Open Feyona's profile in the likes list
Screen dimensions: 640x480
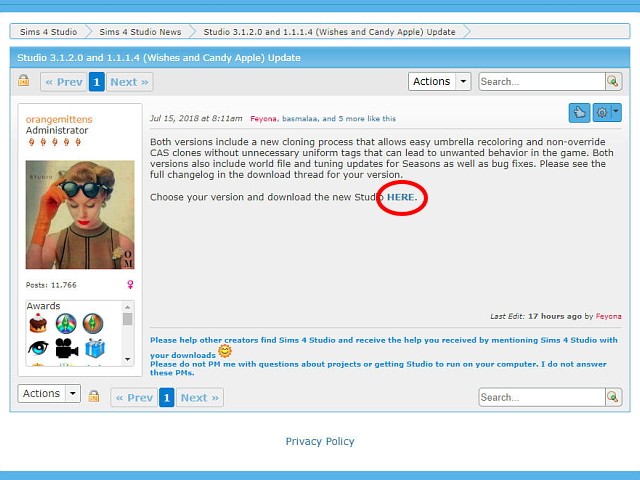coord(263,119)
